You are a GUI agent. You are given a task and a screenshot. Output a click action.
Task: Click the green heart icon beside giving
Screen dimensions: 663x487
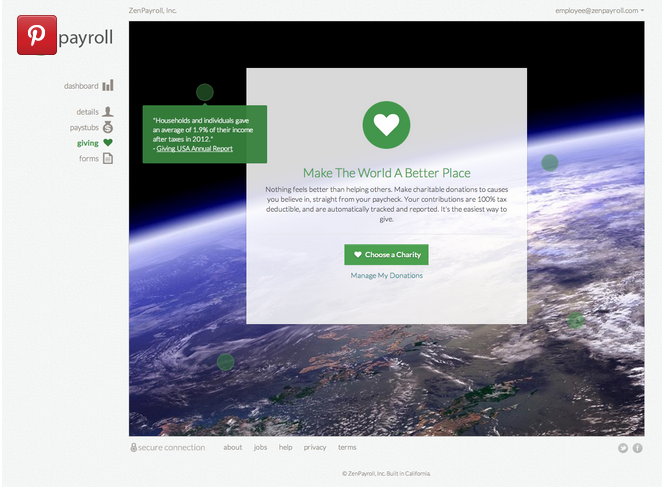pyautogui.click(x=108, y=143)
